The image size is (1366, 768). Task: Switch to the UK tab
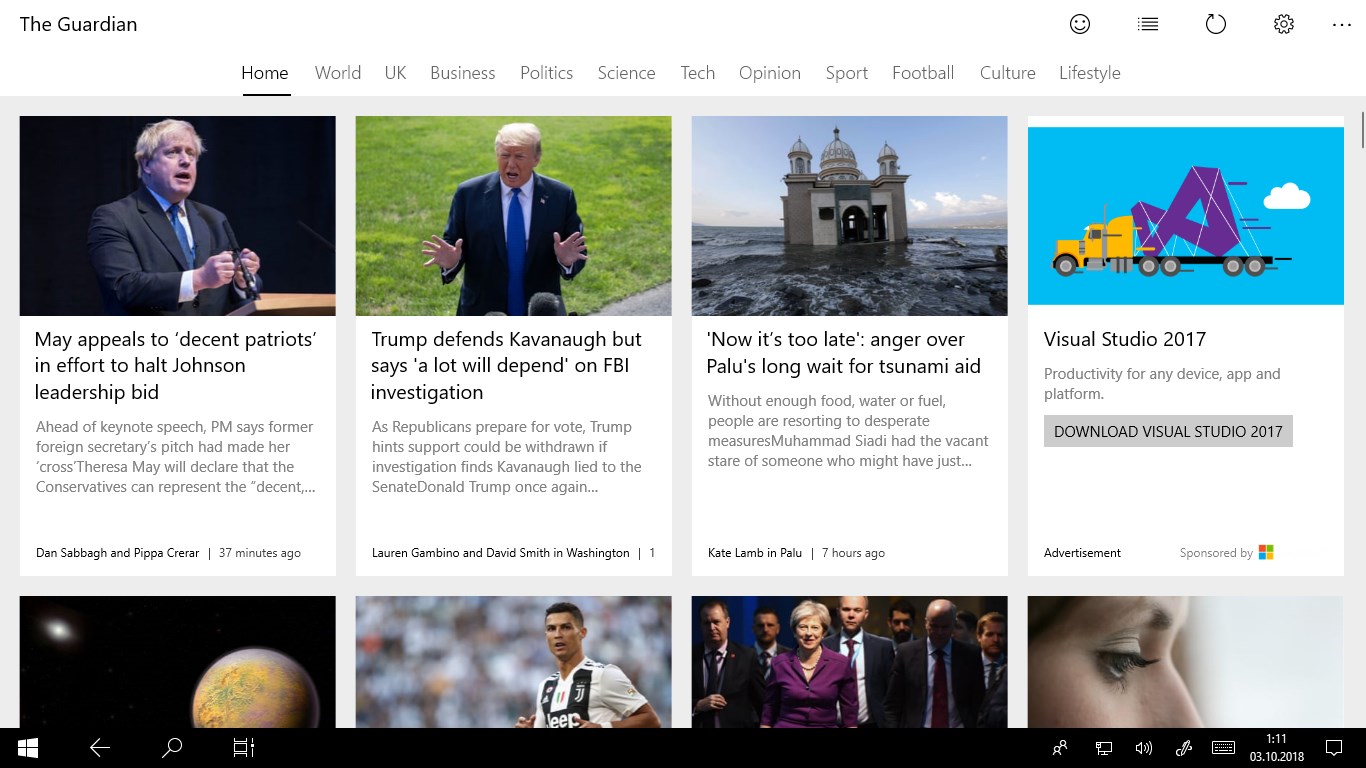pyautogui.click(x=396, y=73)
